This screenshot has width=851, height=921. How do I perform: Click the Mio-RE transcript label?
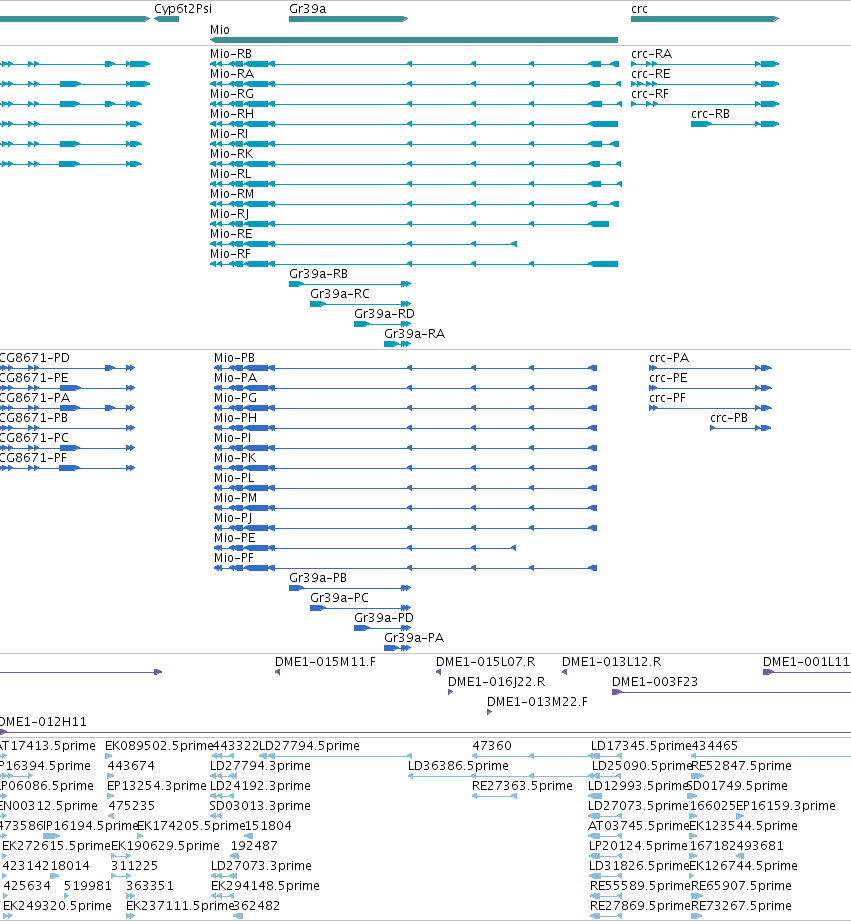point(231,234)
